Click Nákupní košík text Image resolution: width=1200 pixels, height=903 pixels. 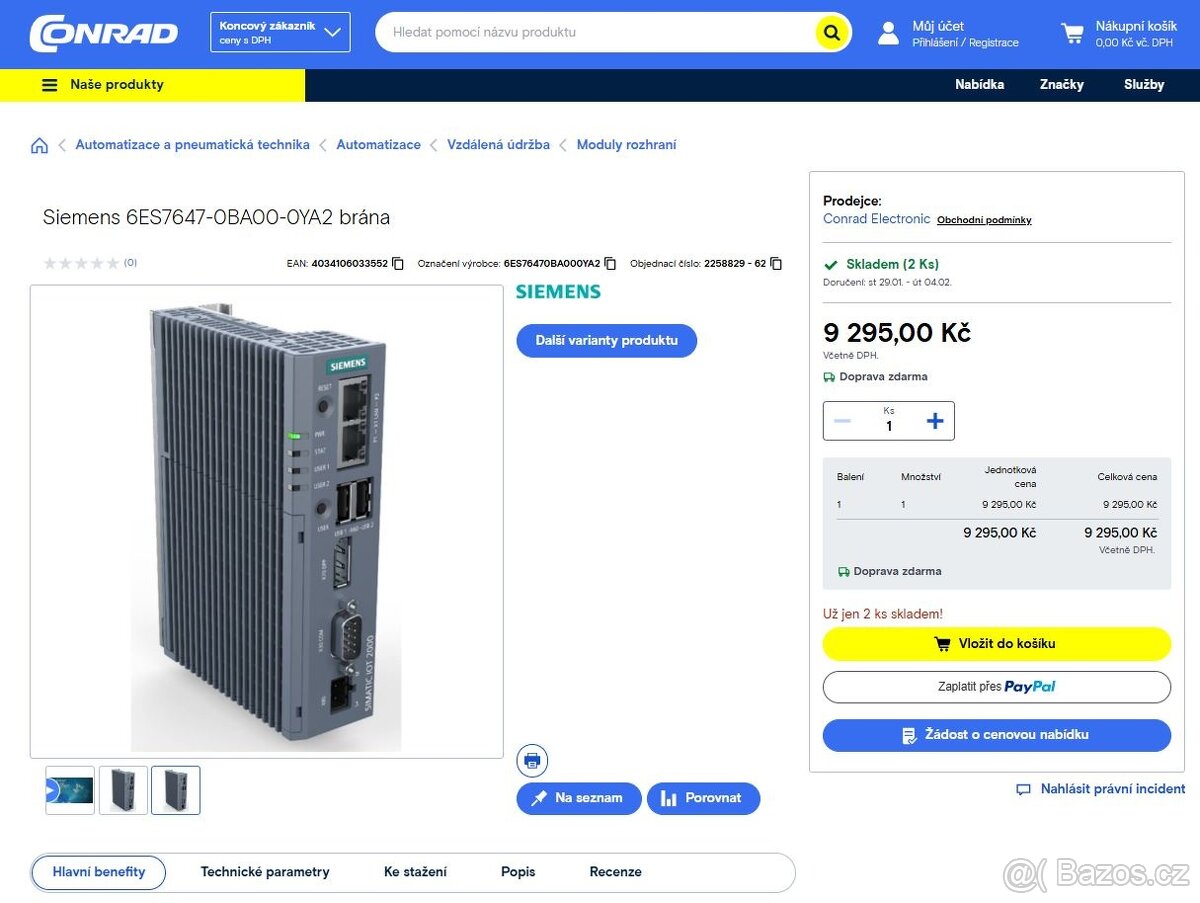[1136, 26]
